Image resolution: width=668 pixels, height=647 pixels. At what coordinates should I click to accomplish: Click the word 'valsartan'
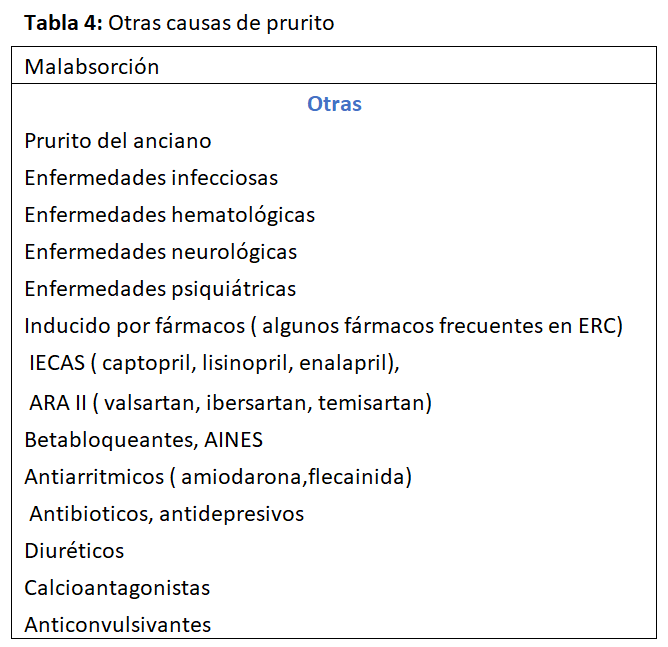coord(144,403)
